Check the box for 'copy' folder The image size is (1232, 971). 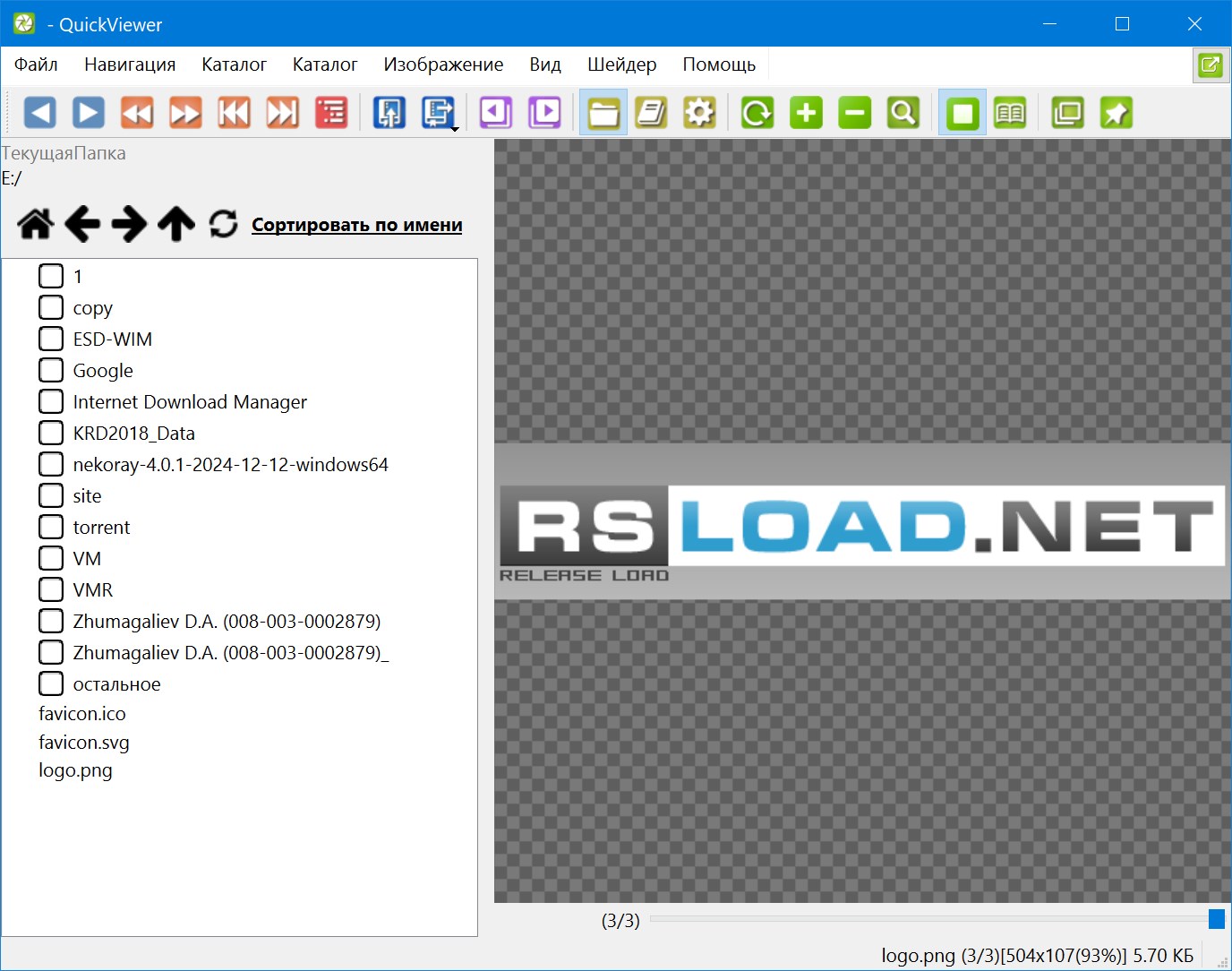point(51,307)
